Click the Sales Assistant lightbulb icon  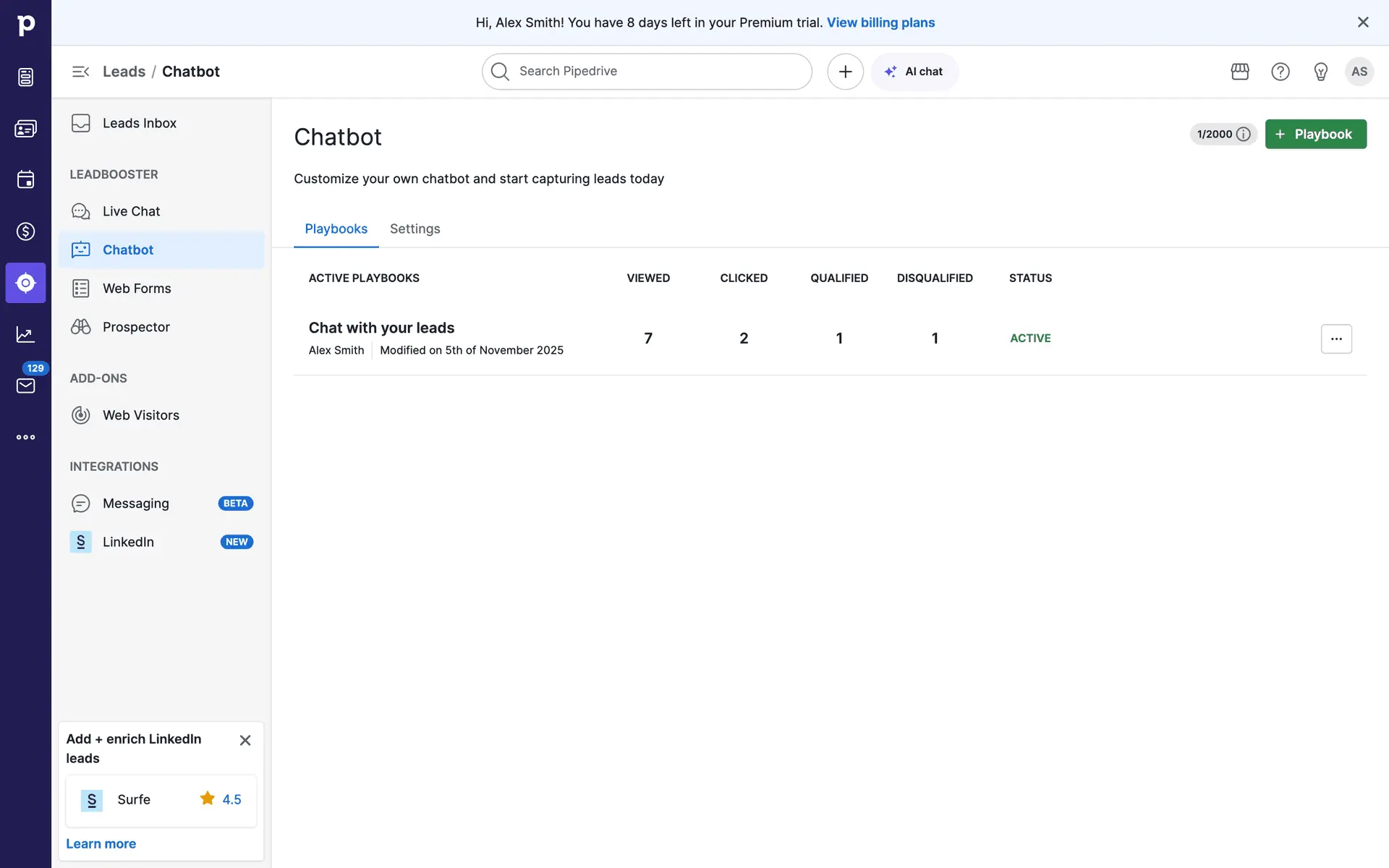1321,72
